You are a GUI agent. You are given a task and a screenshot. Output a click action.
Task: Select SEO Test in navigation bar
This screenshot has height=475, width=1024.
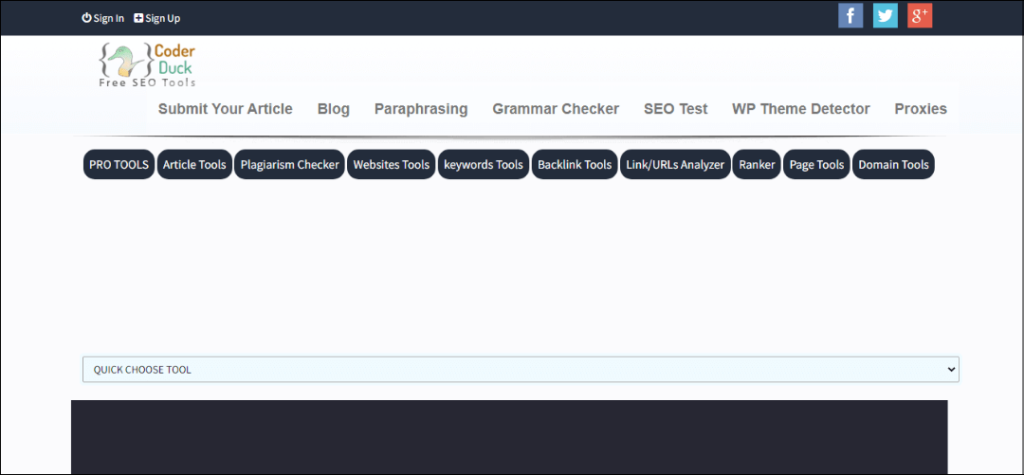pos(676,109)
